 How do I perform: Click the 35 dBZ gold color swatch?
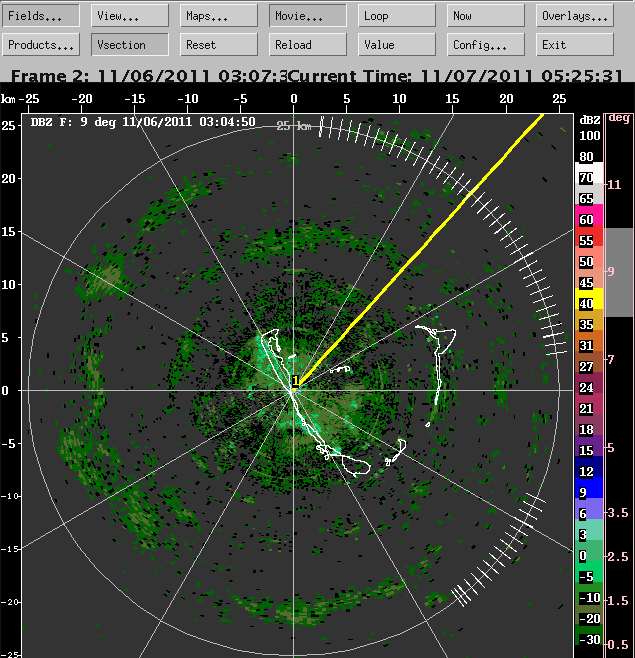[x=589, y=320]
